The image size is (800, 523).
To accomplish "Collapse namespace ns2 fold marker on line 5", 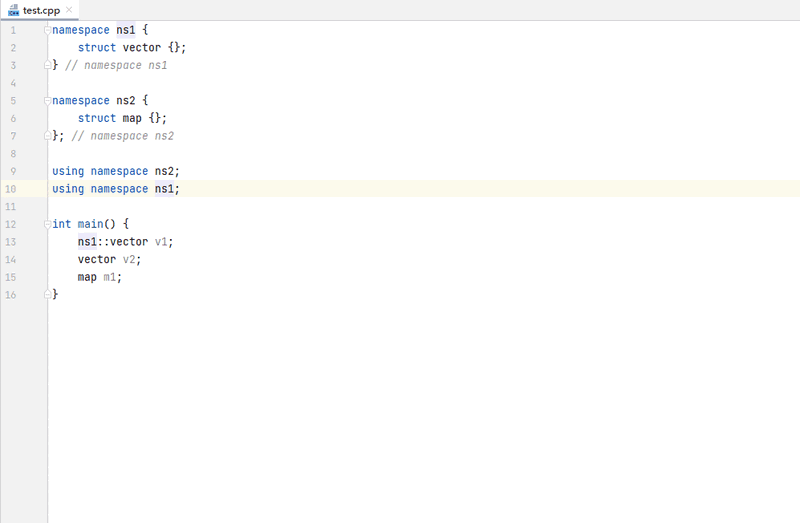I will click(x=47, y=100).
